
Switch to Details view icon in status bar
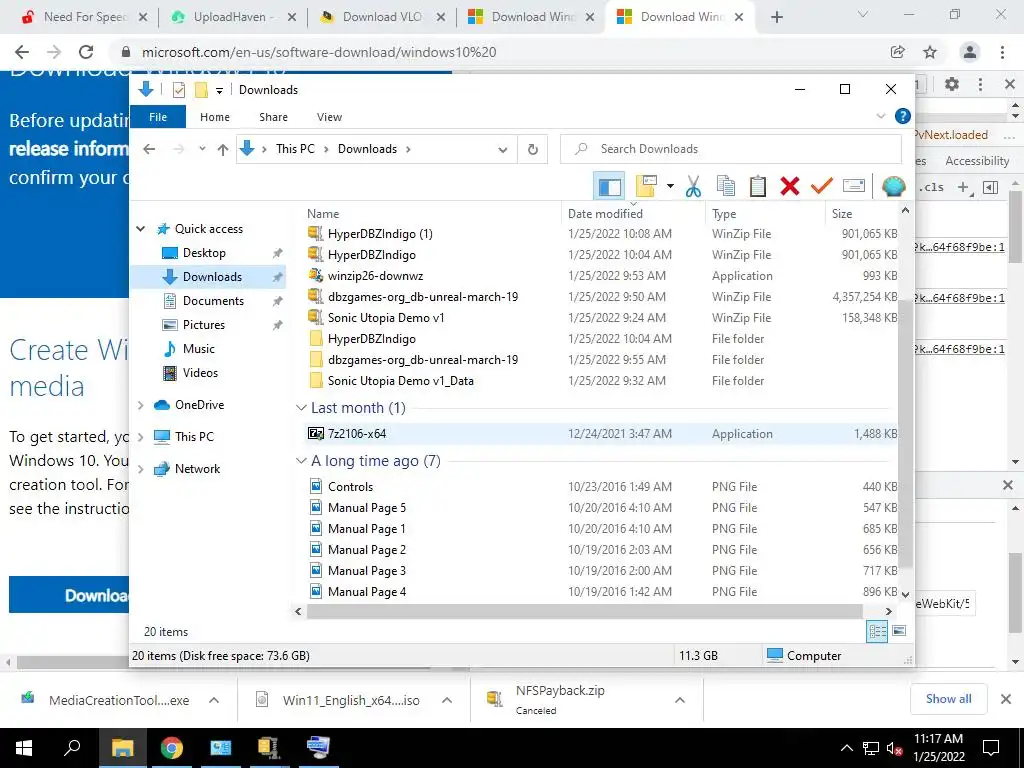877,631
